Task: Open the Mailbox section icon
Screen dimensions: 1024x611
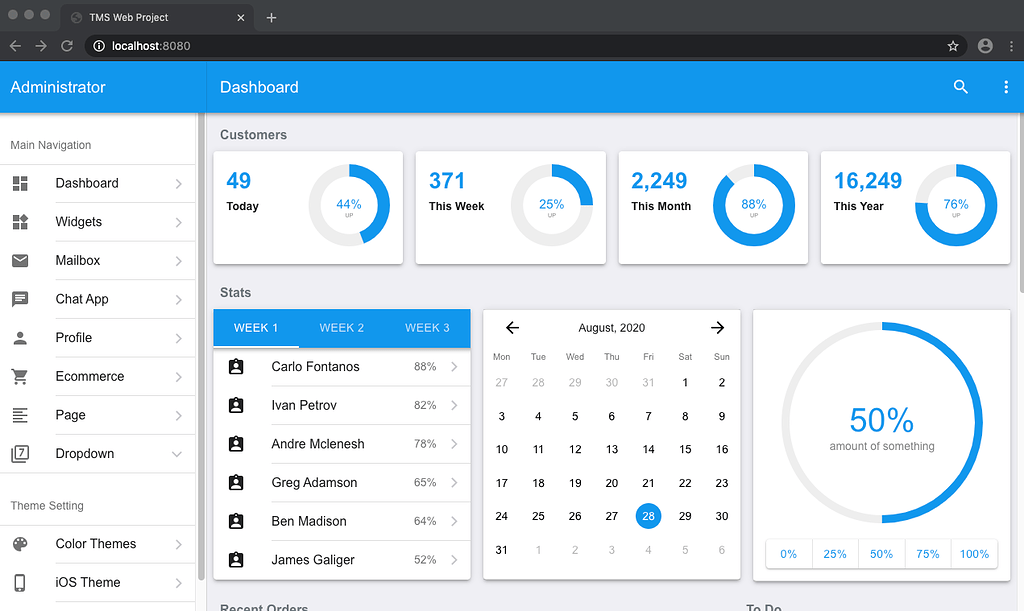Action: (x=22, y=260)
